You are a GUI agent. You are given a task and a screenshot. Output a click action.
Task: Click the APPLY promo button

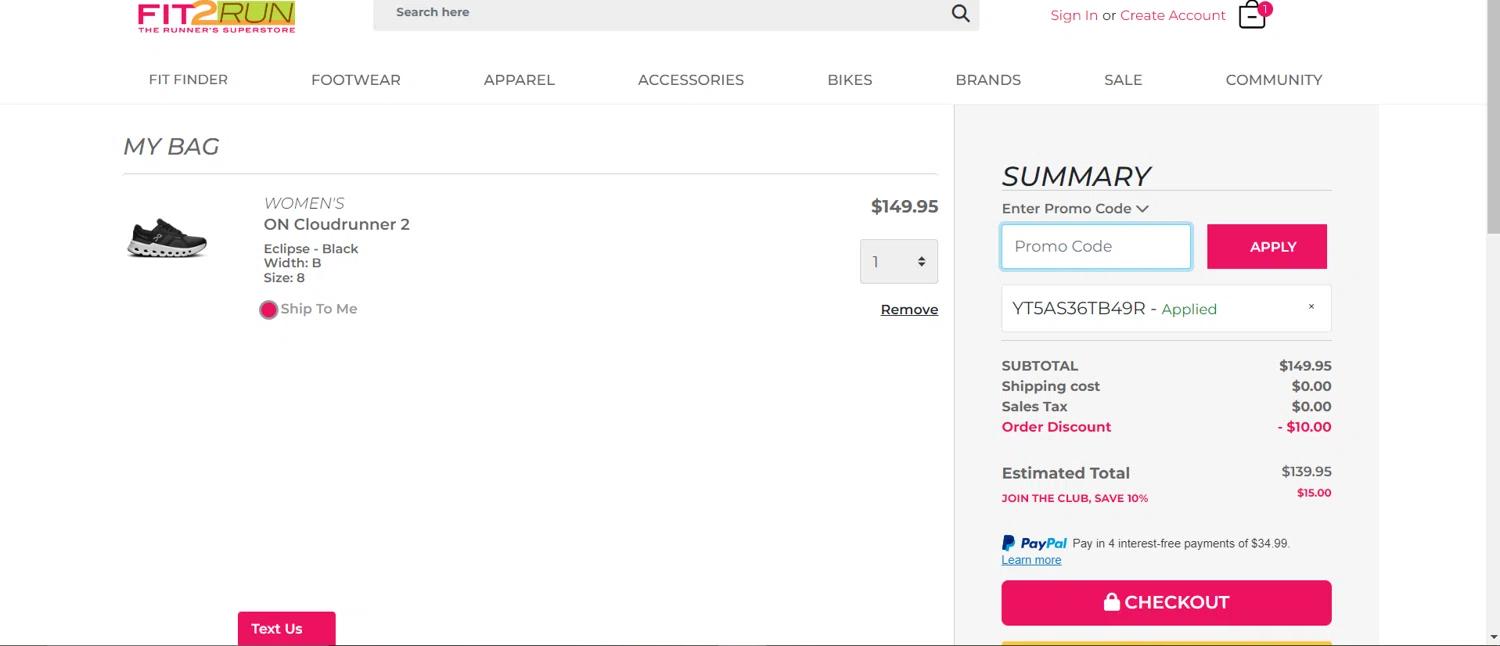click(x=1267, y=246)
